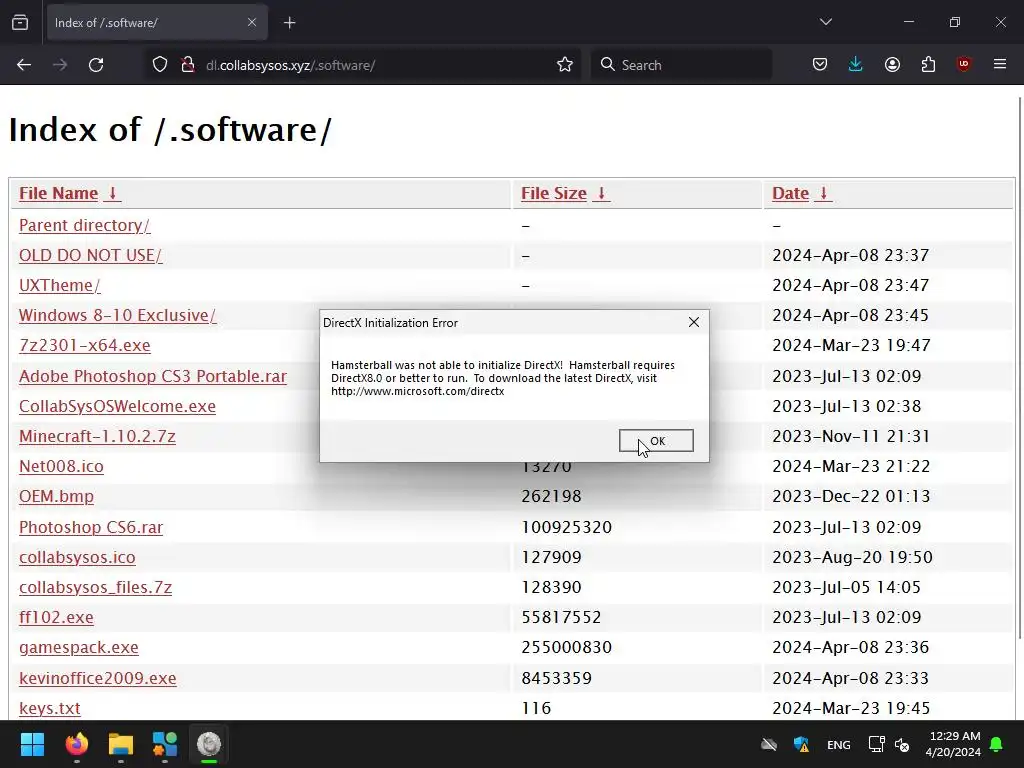Switch ENG input language

[x=839, y=745]
